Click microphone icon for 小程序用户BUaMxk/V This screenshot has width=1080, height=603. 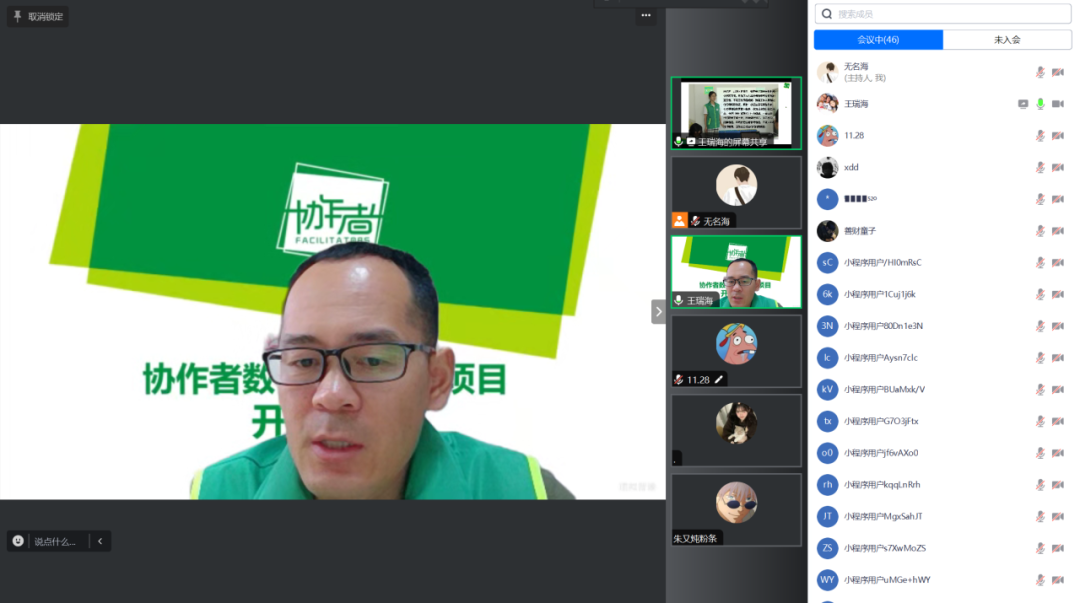click(x=1040, y=389)
